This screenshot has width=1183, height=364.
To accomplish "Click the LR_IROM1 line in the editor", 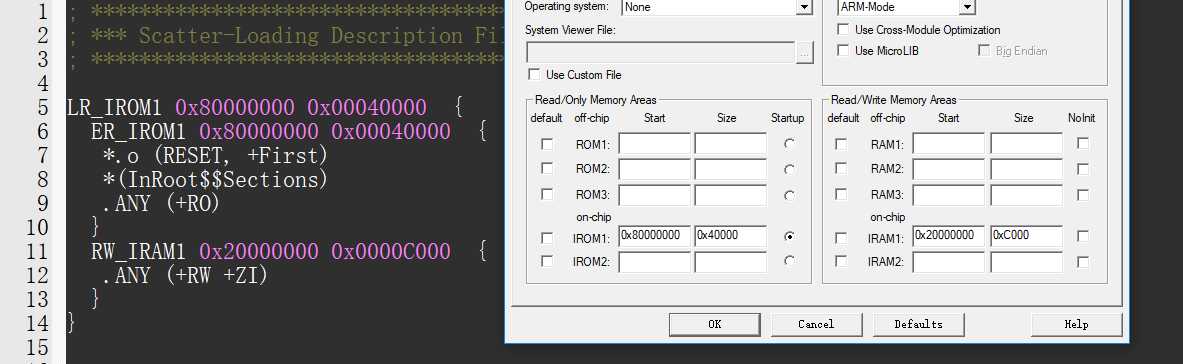I will (x=266, y=107).
